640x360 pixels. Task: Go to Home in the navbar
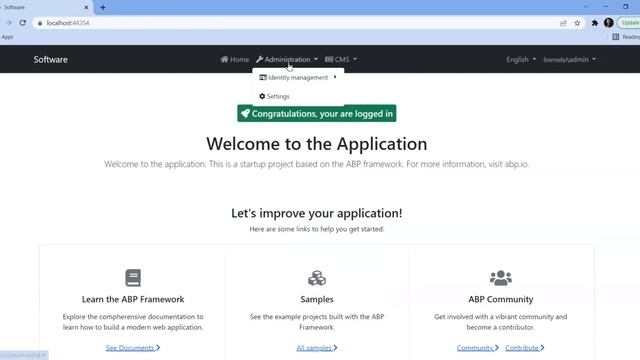[x=235, y=60]
